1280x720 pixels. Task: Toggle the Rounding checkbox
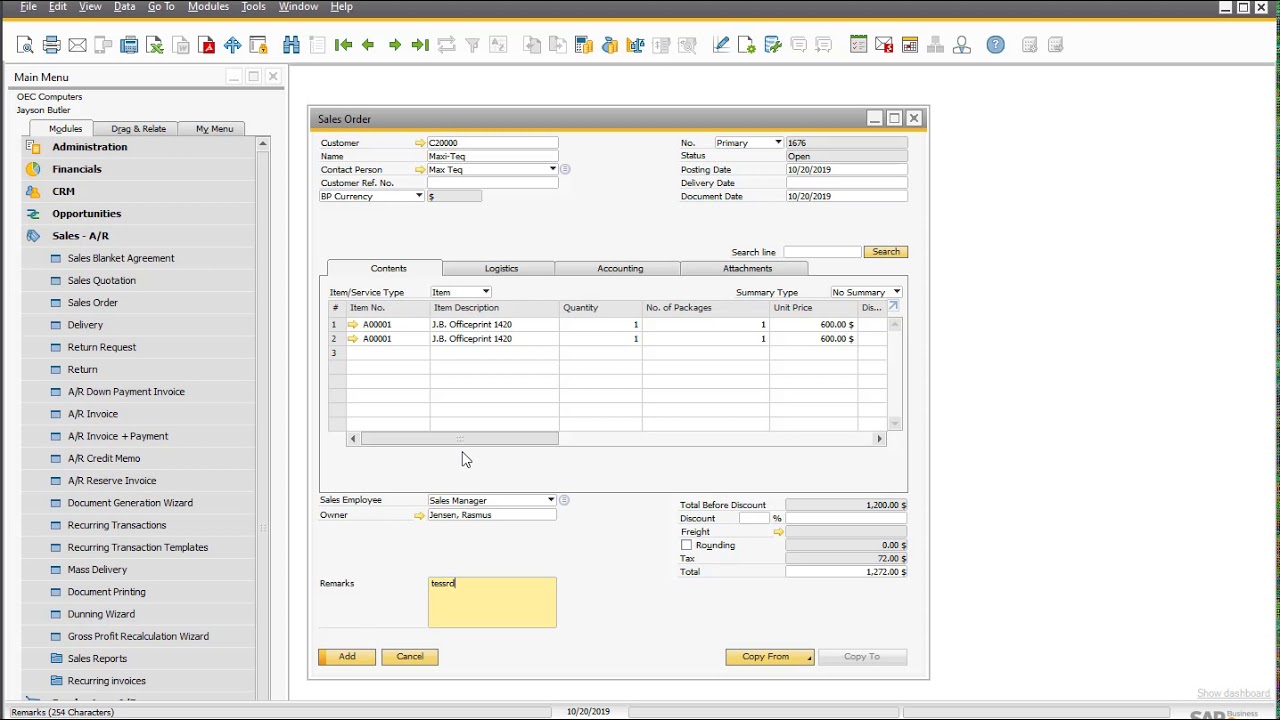click(686, 546)
